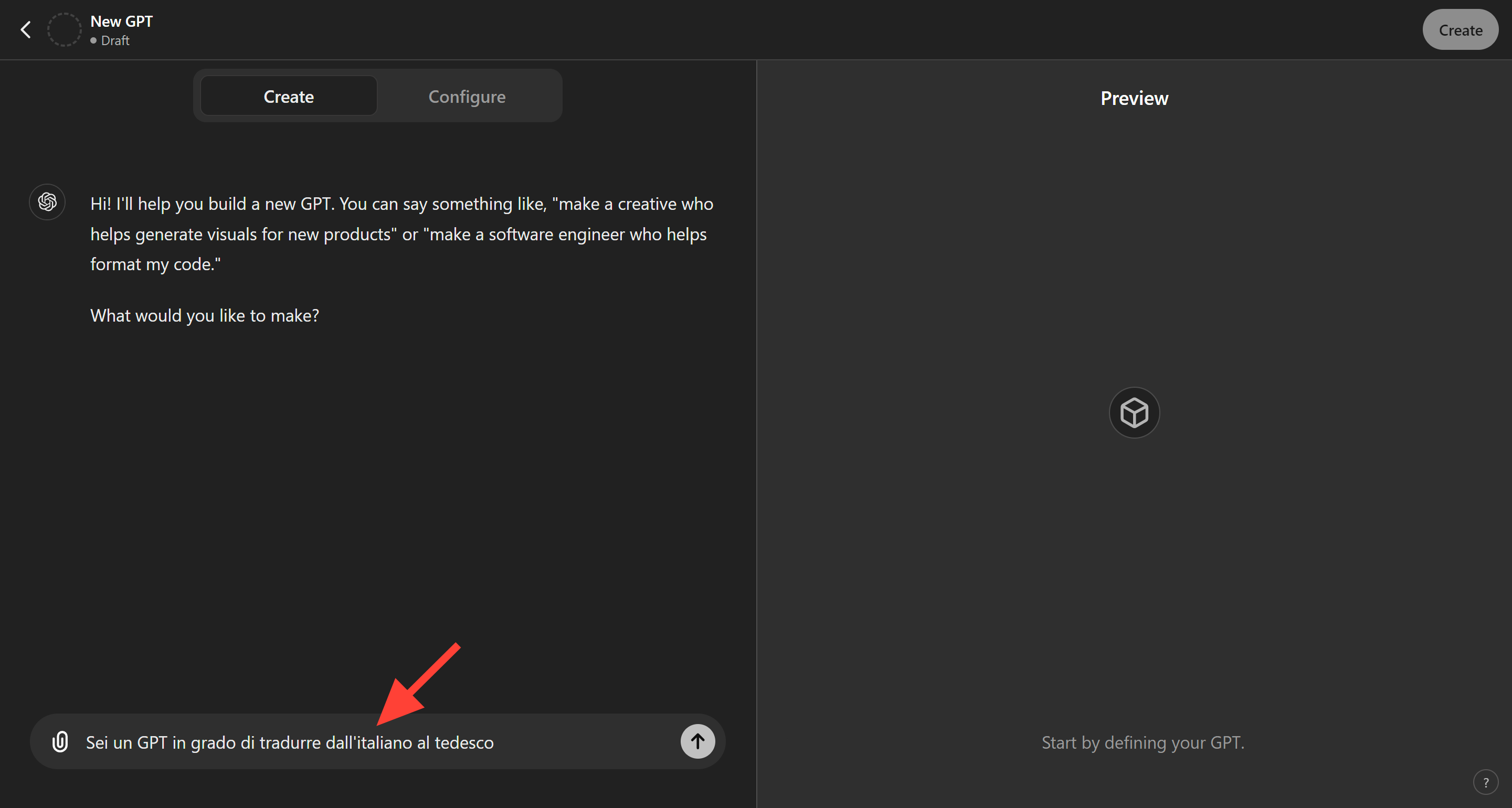The image size is (1512, 808).
Task: Click the ChatGPT logo beside the greeting
Action: click(x=48, y=203)
